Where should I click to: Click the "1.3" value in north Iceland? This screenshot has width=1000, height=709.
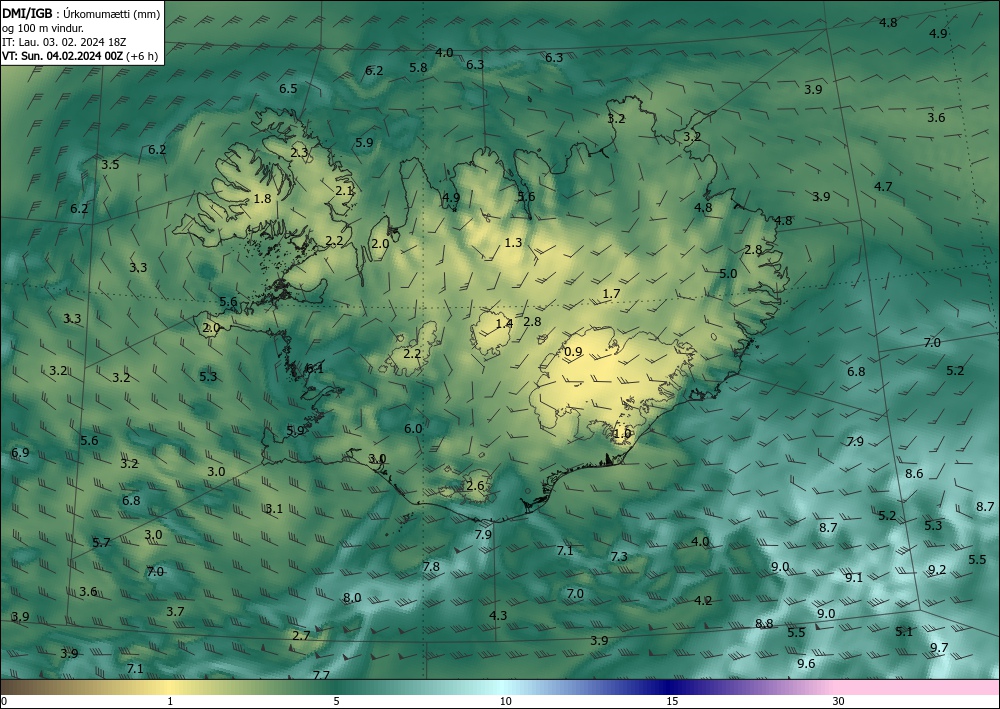click(x=513, y=242)
